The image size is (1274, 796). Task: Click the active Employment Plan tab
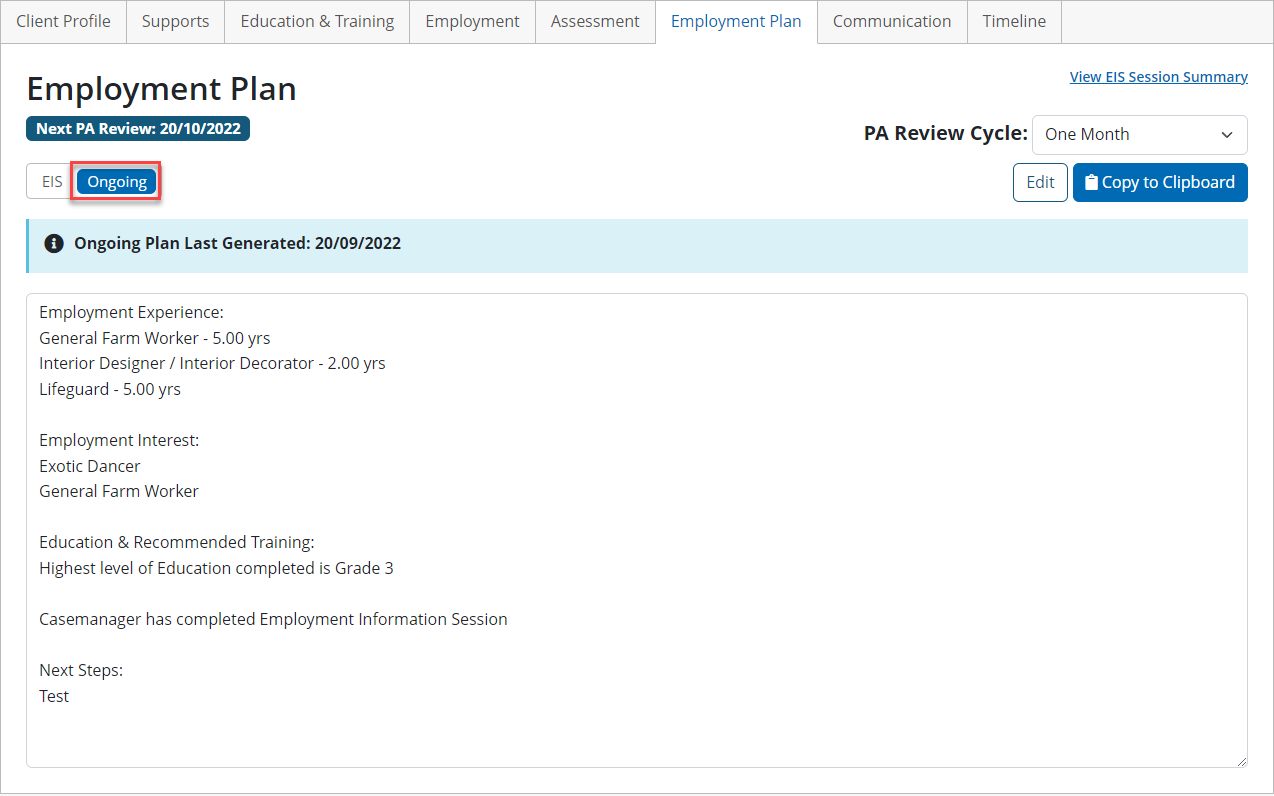(x=736, y=21)
